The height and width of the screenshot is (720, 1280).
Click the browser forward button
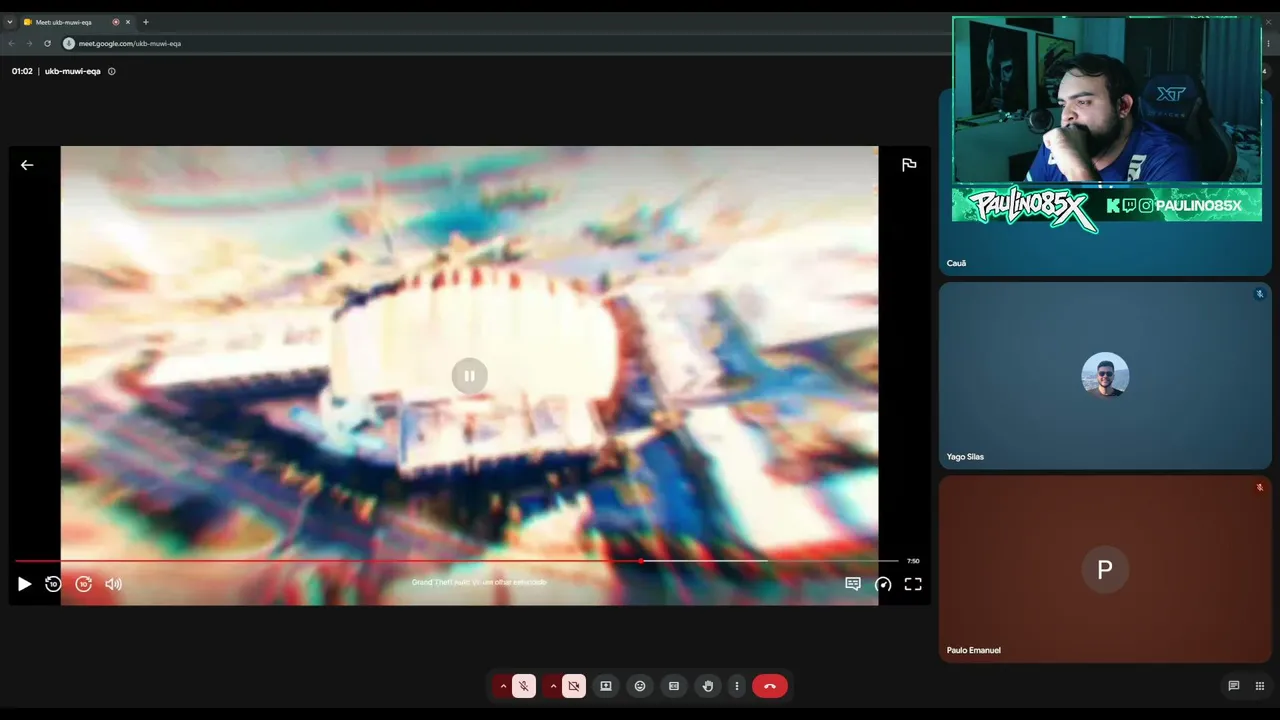point(29,44)
